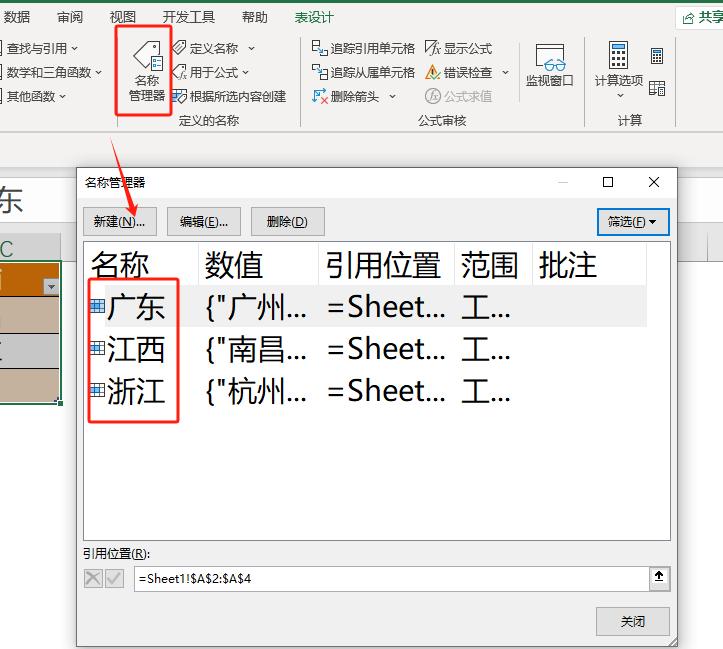
Task: Click value {"广州... cell
Action: pyautogui.click(x=256, y=307)
